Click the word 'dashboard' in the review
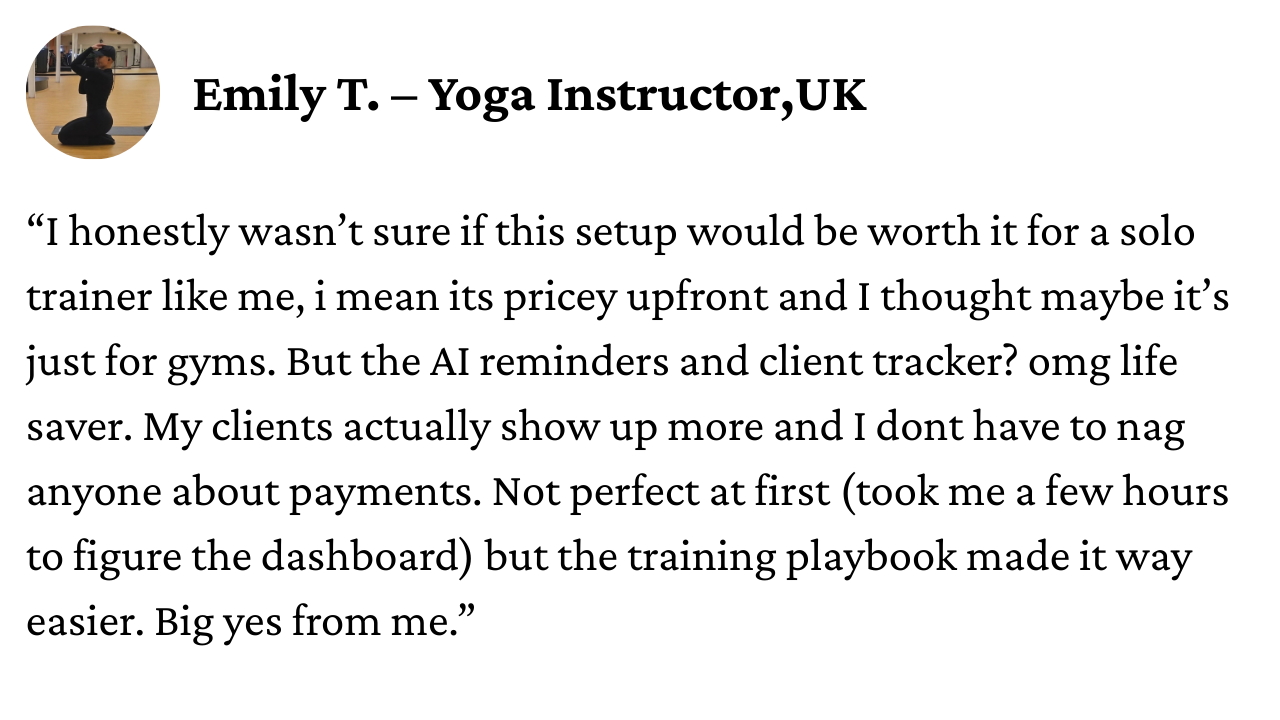Viewport: 1280px width, 720px height. pos(373,558)
